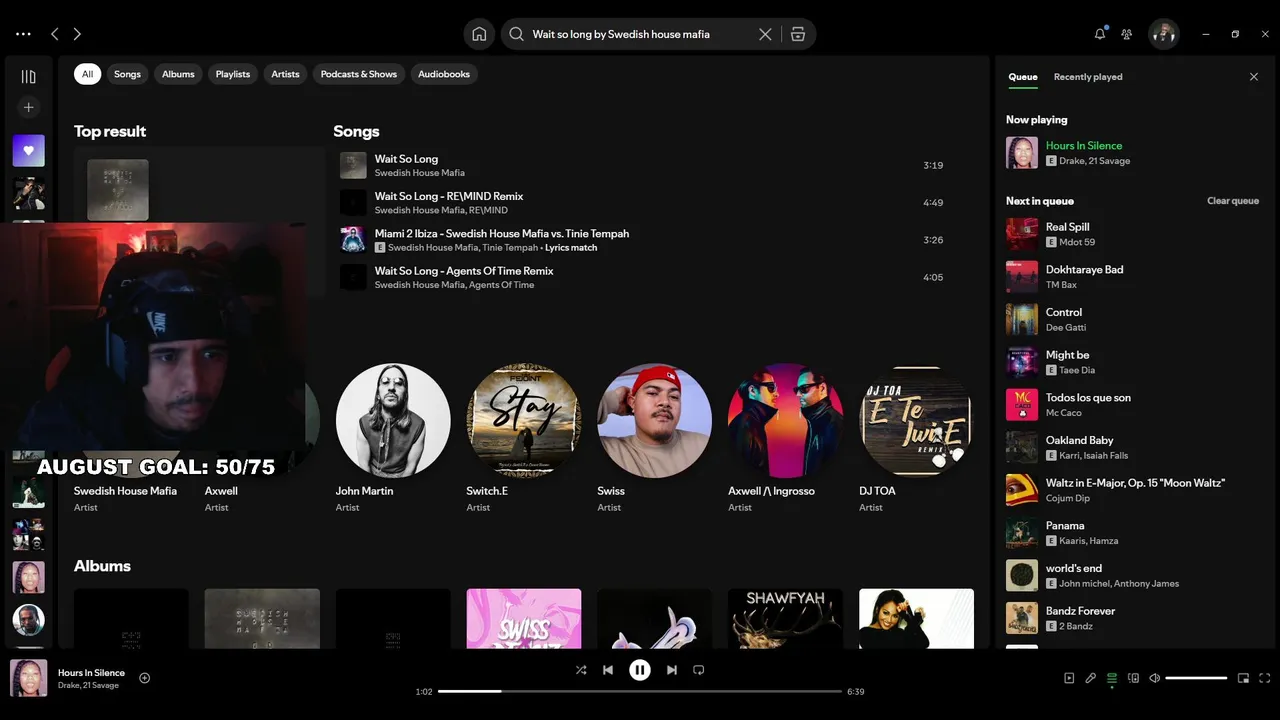The width and height of the screenshot is (1280, 720).
Task: Open Switch.E artist thumbnail
Action: pyautogui.click(x=524, y=420)
